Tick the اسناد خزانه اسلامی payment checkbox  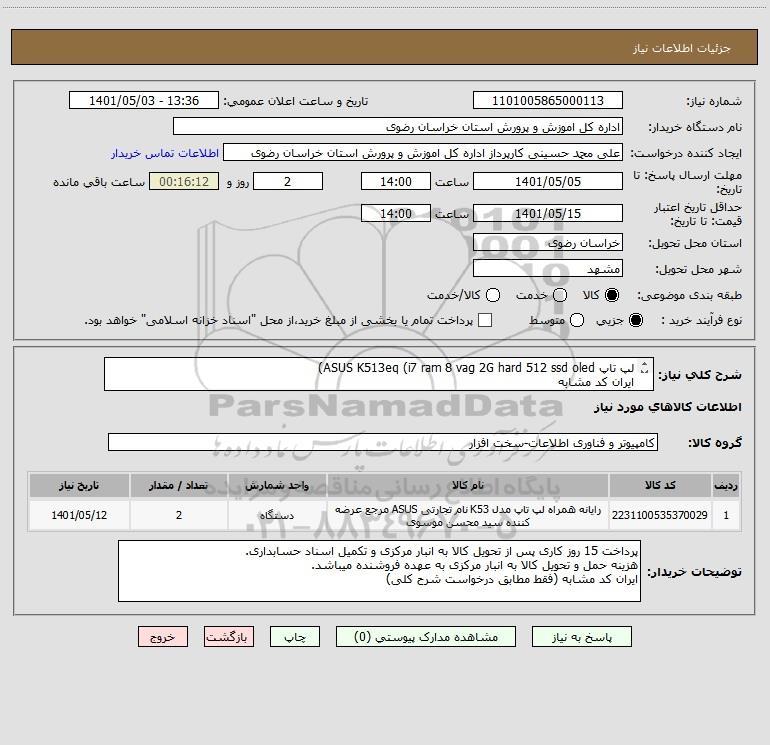(485, 320)
